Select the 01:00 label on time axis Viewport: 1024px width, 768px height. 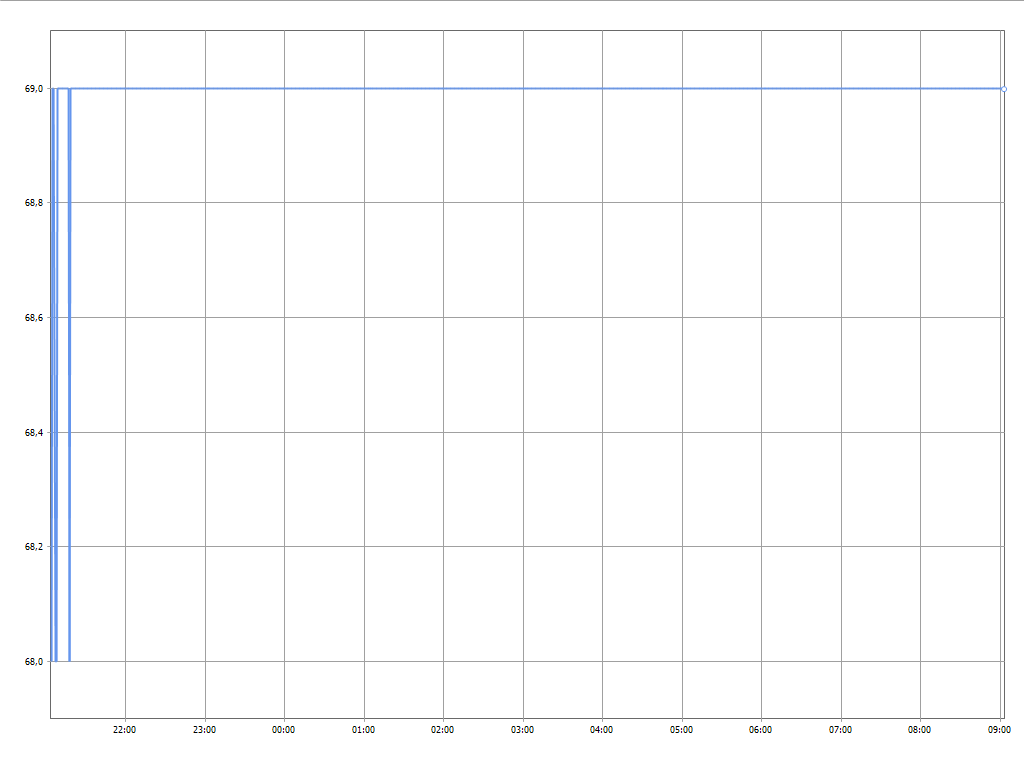[x=364, y=730]
